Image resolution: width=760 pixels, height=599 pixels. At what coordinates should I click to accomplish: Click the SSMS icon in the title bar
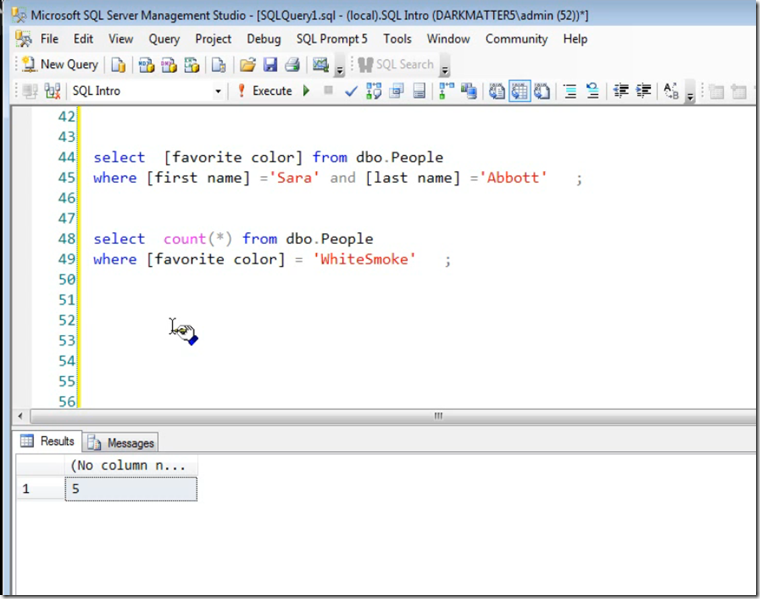pos(19,16)
